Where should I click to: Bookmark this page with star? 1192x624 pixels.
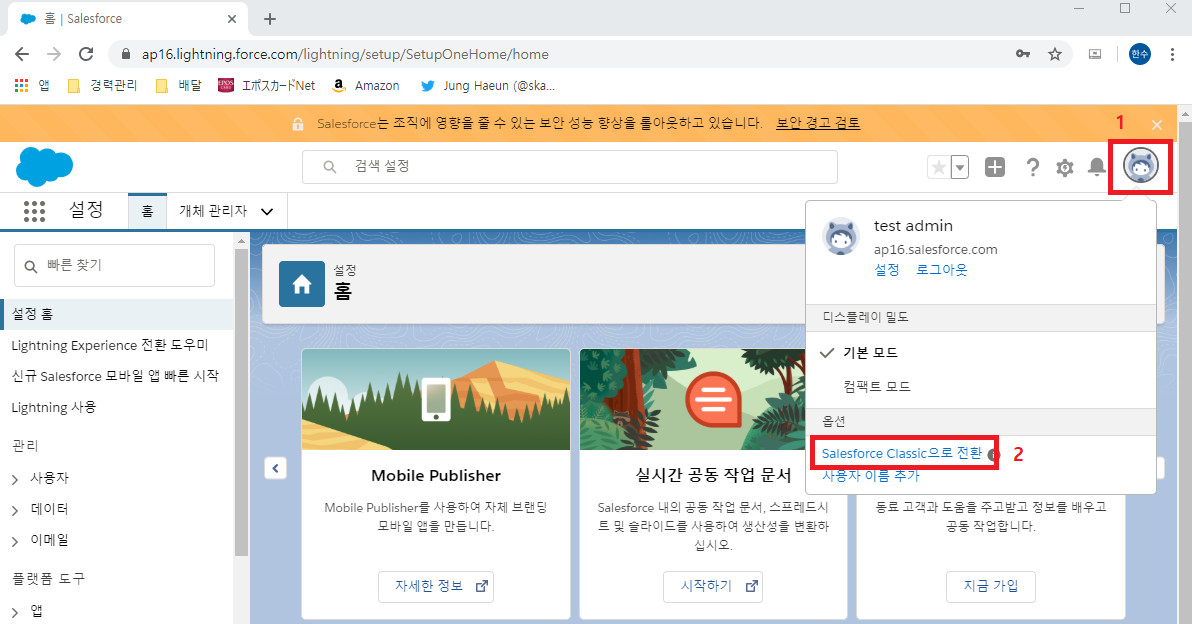tap(1054, 54)
